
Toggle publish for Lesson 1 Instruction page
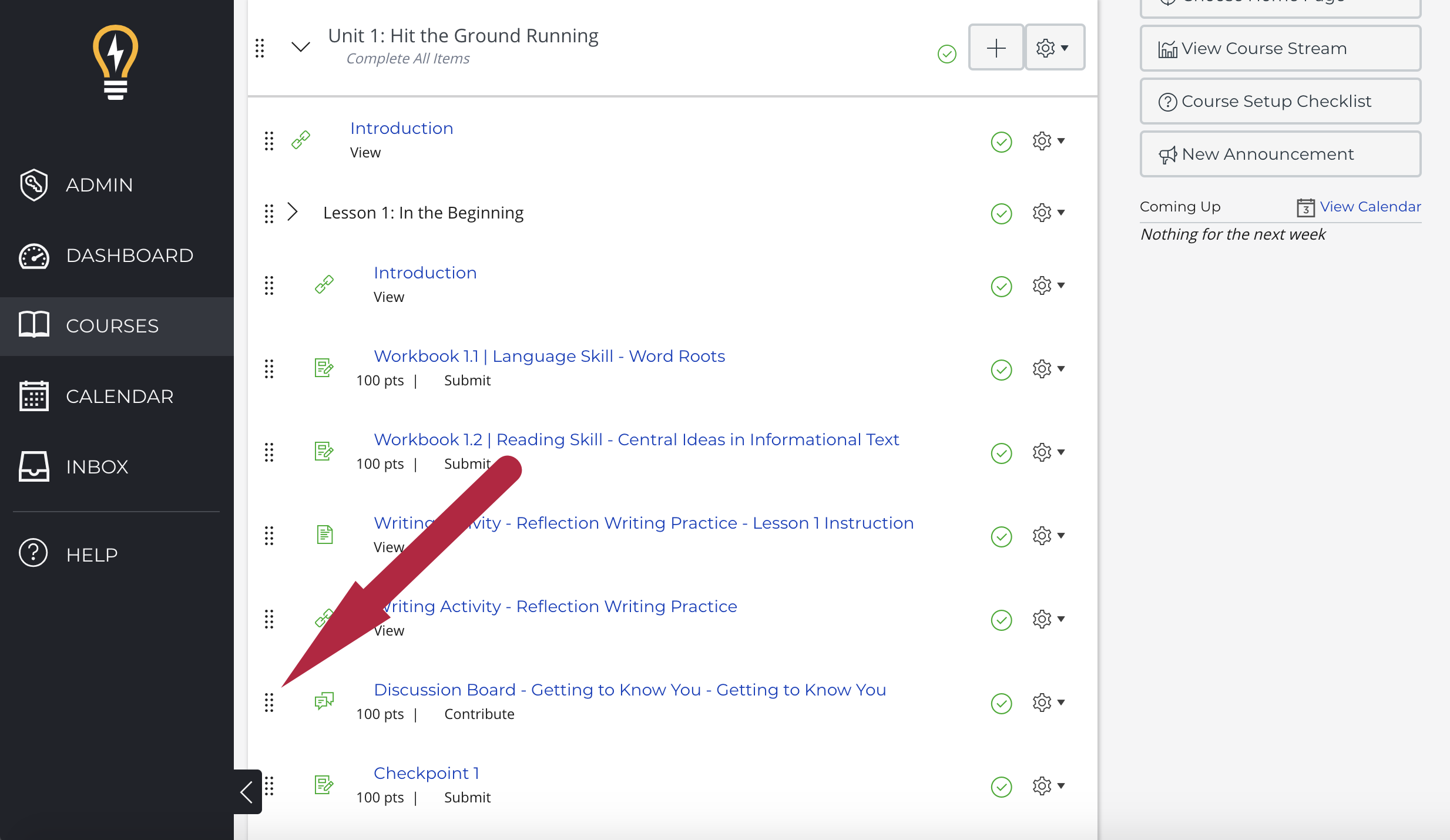(x=1001, y=536)
